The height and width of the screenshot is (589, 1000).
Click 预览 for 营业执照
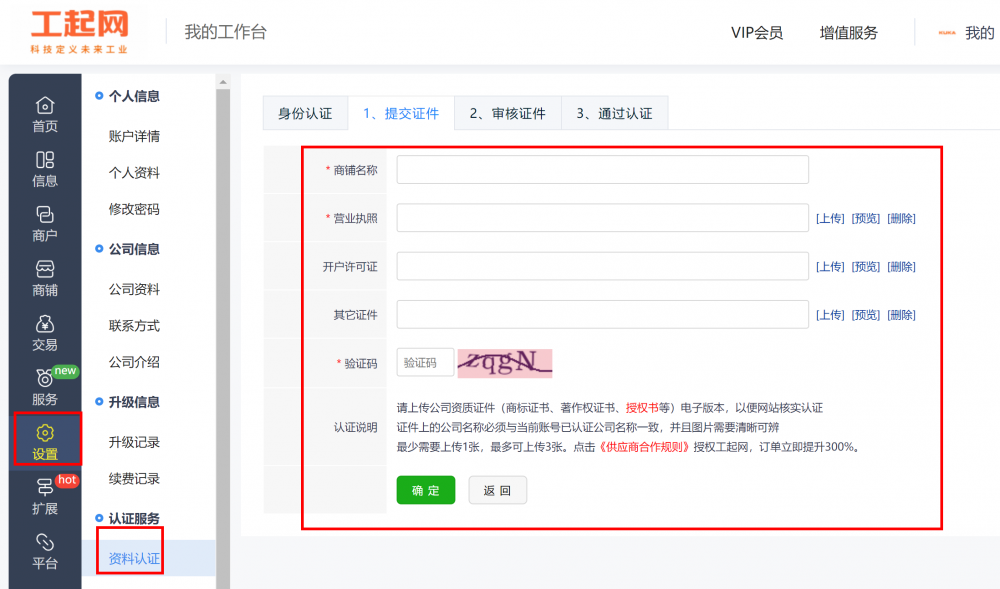tap(865, 219)
